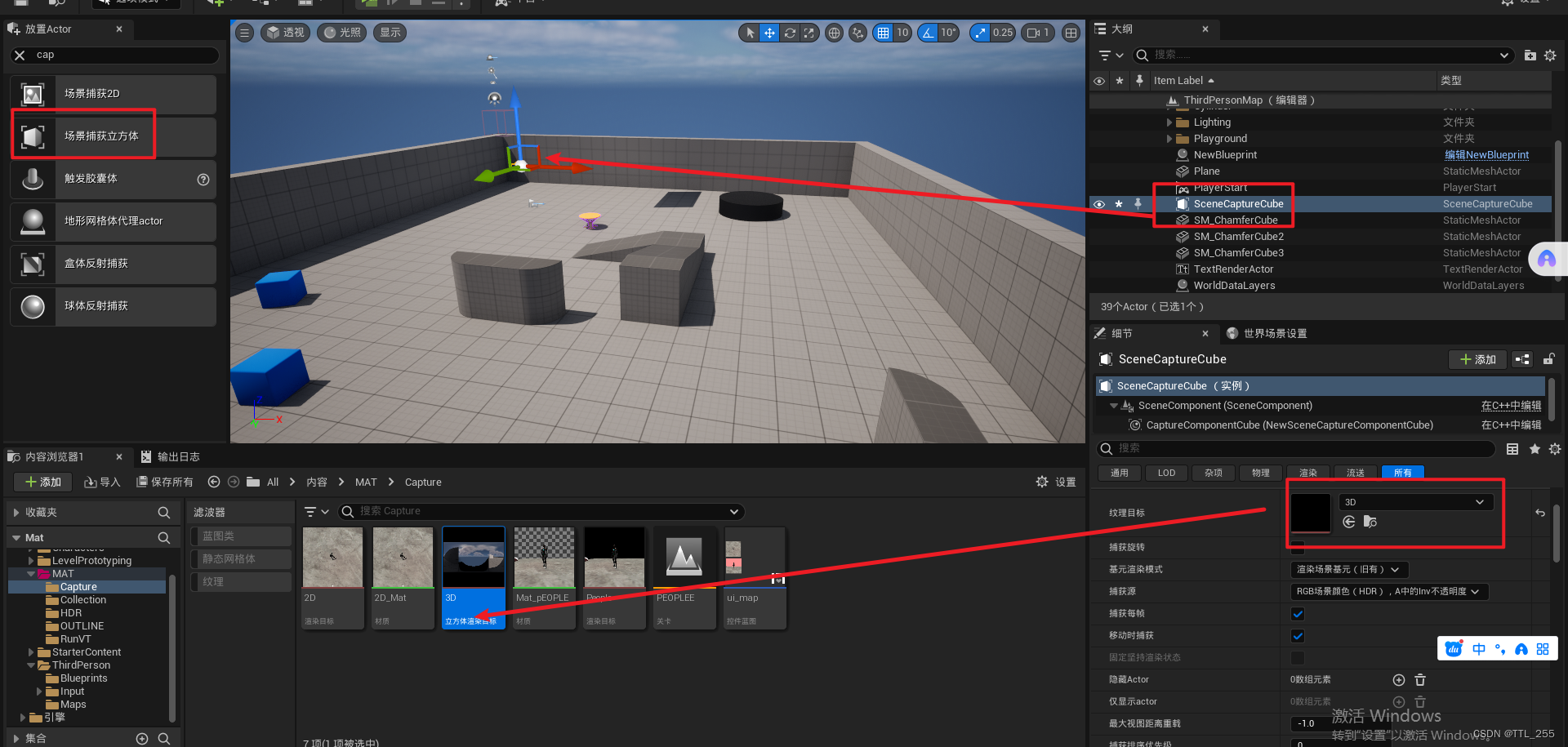The width and height of the screenshot is (1568, 747).
Task: Use selected asset arrow for texture target
Action: pos(1349,522)
